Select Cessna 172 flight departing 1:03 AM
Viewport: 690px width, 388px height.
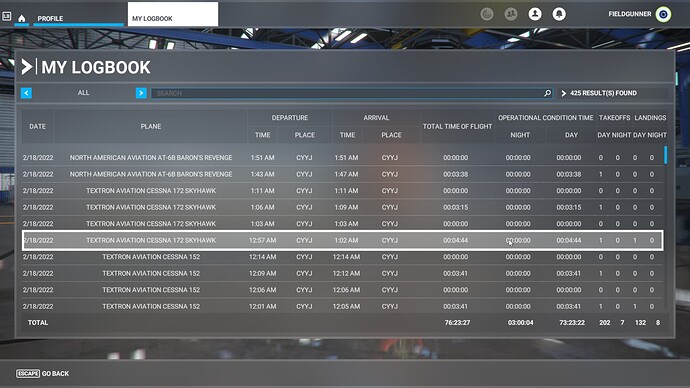(342, 223)
